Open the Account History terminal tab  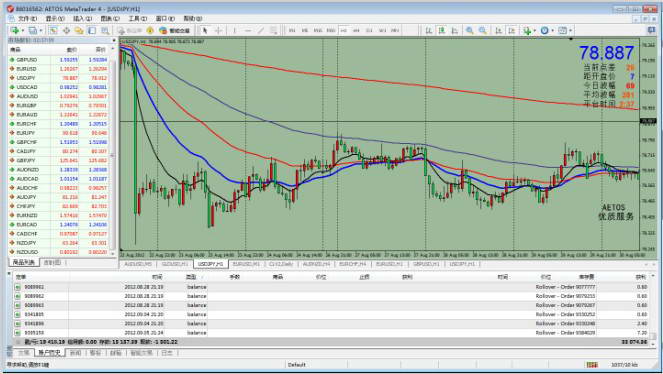pos(49,352)
